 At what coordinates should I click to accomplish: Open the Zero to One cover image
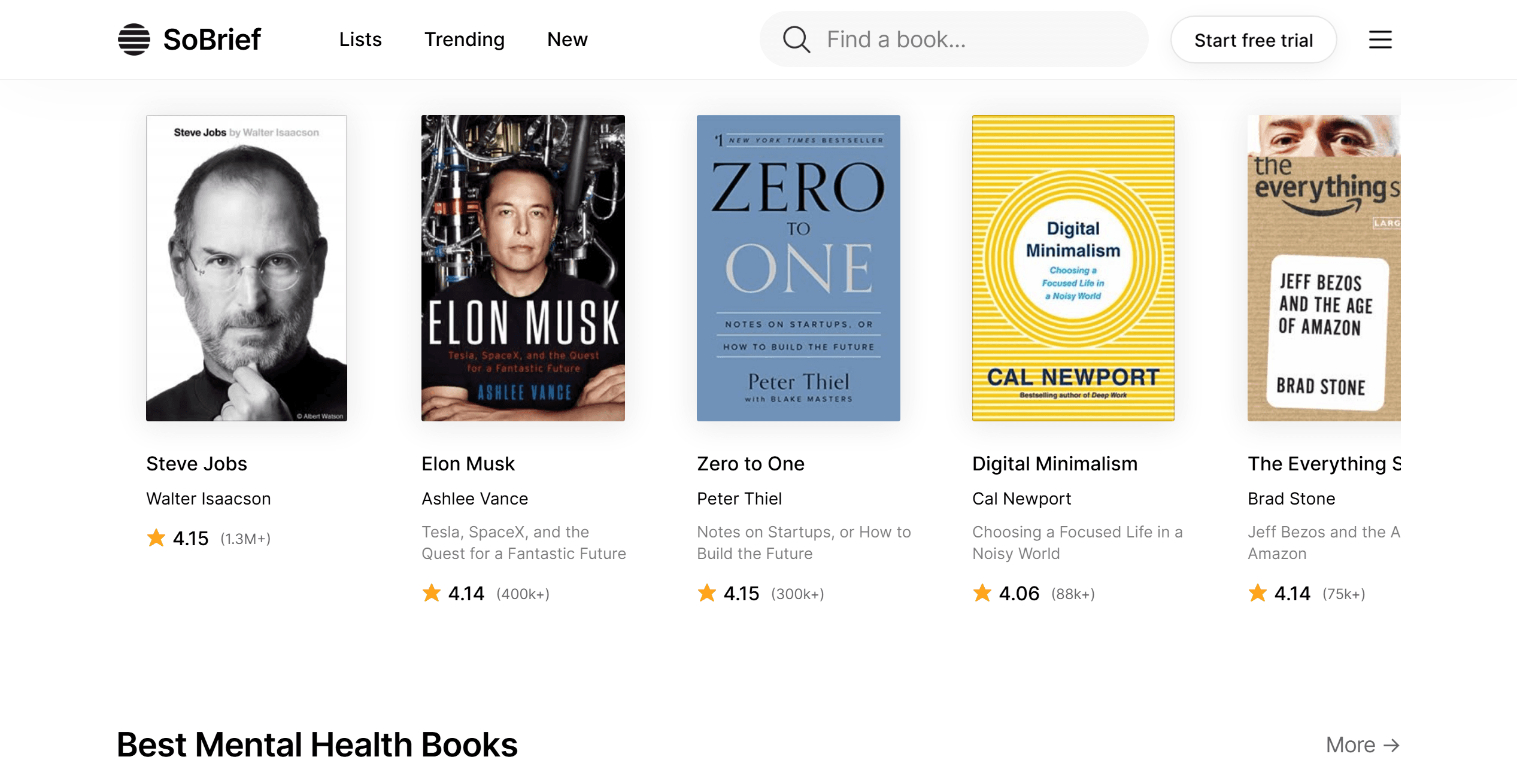click(798, 268)
